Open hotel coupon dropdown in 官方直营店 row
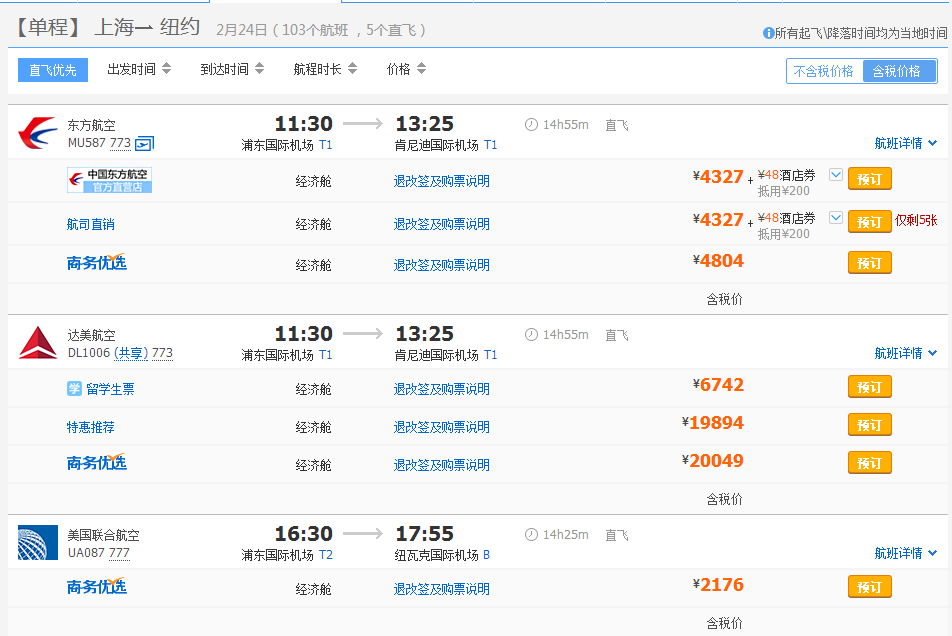 tap(836, 175)
